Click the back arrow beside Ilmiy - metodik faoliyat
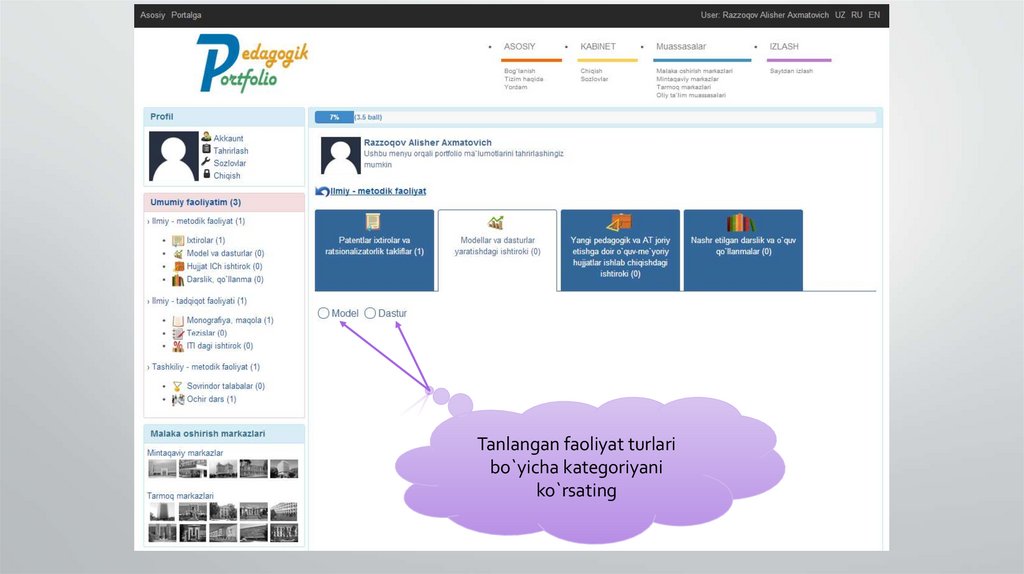The height and width of the screenshot is (574, 1024). pos(322,191)
